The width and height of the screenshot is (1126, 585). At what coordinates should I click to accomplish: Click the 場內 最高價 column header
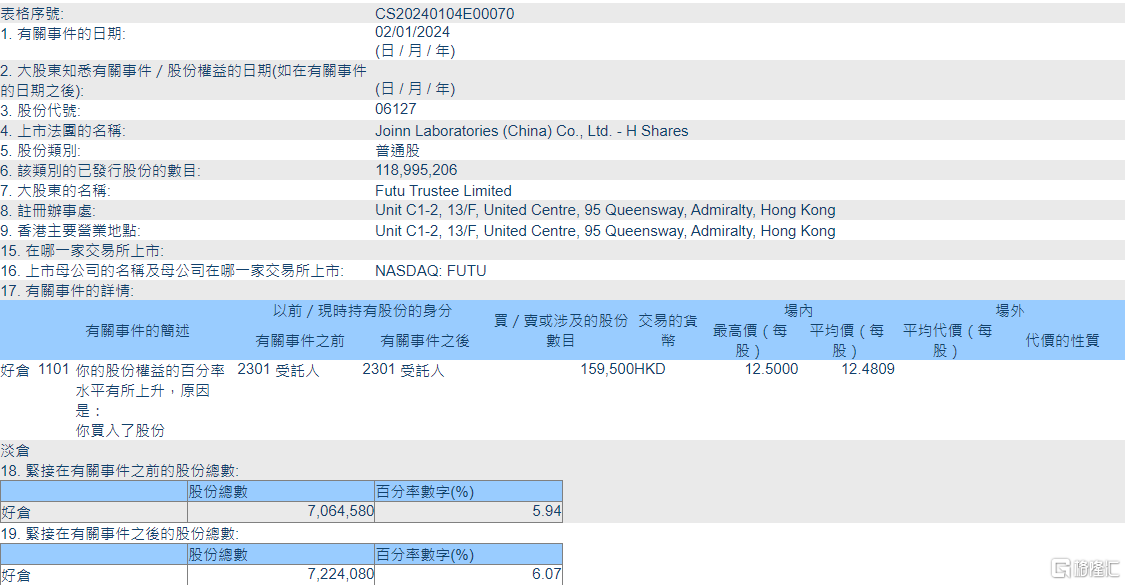[x=750, y=340]
